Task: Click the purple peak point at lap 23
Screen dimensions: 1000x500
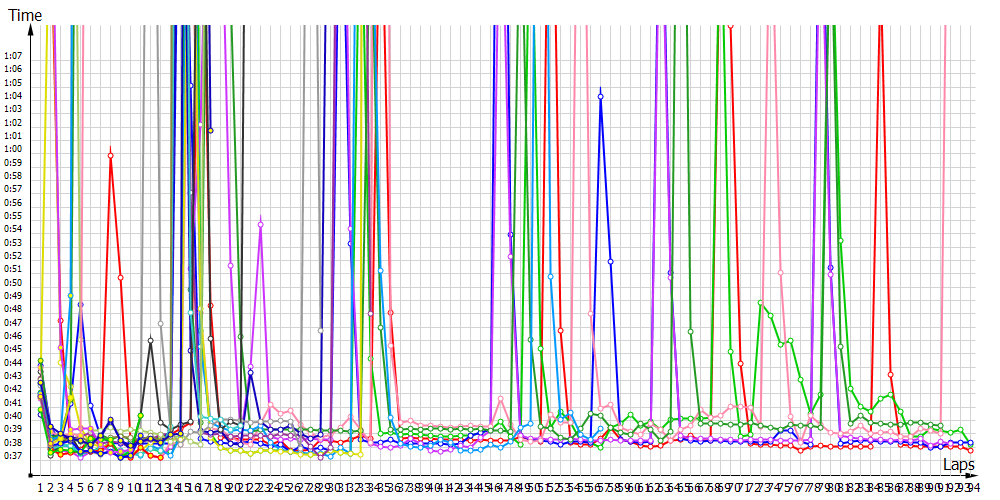Action: point(260,224)
